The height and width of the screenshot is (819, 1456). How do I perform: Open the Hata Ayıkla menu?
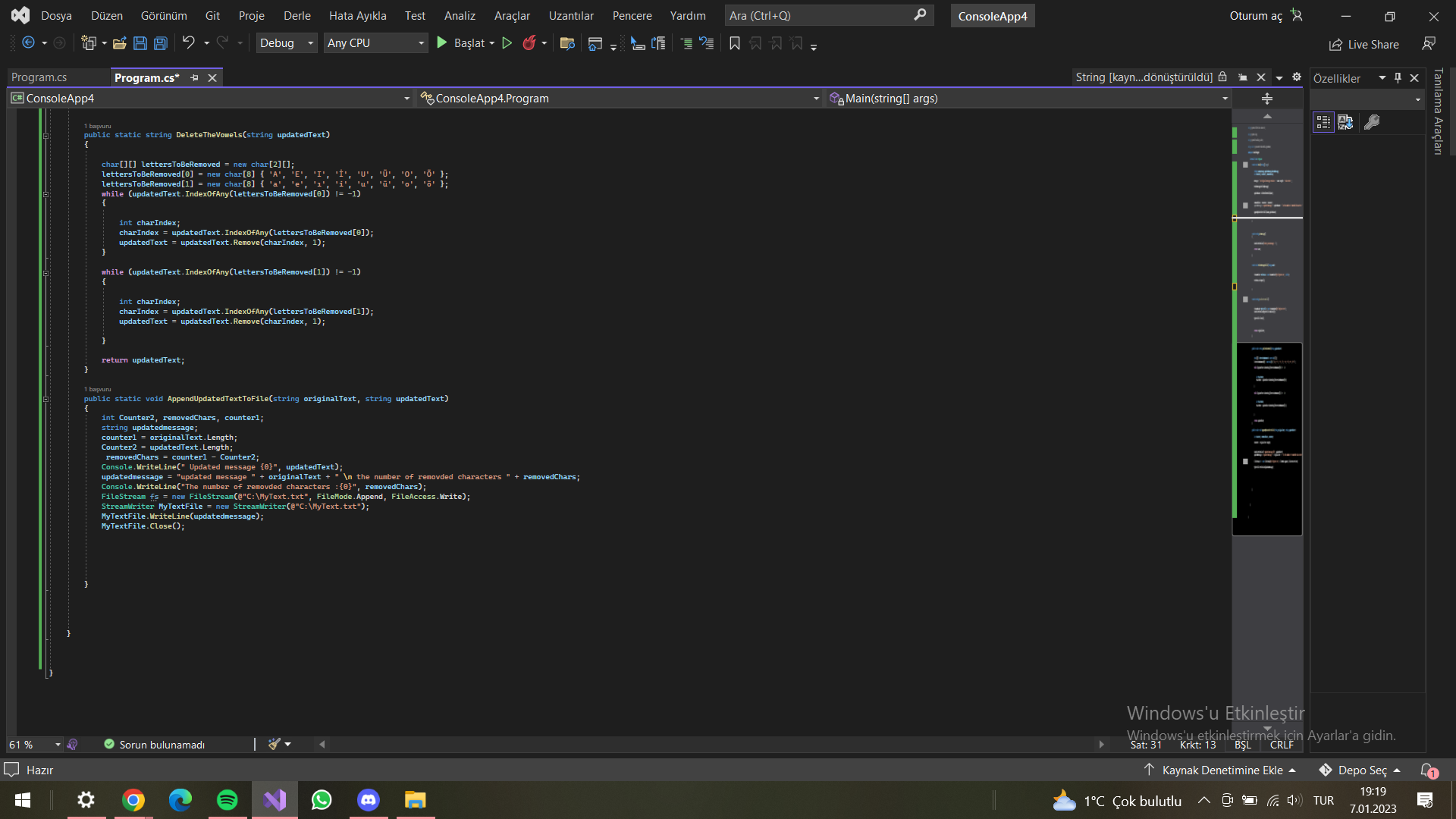357,16
